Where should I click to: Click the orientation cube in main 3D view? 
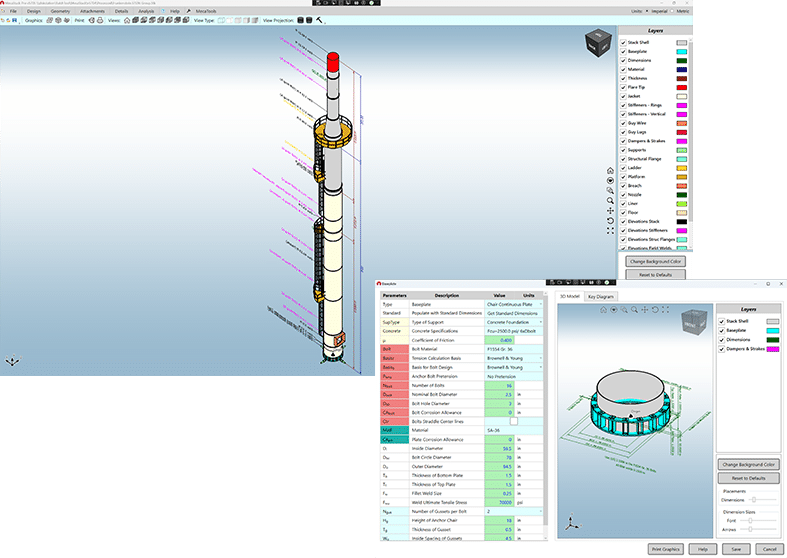click(x=598, y=43)
